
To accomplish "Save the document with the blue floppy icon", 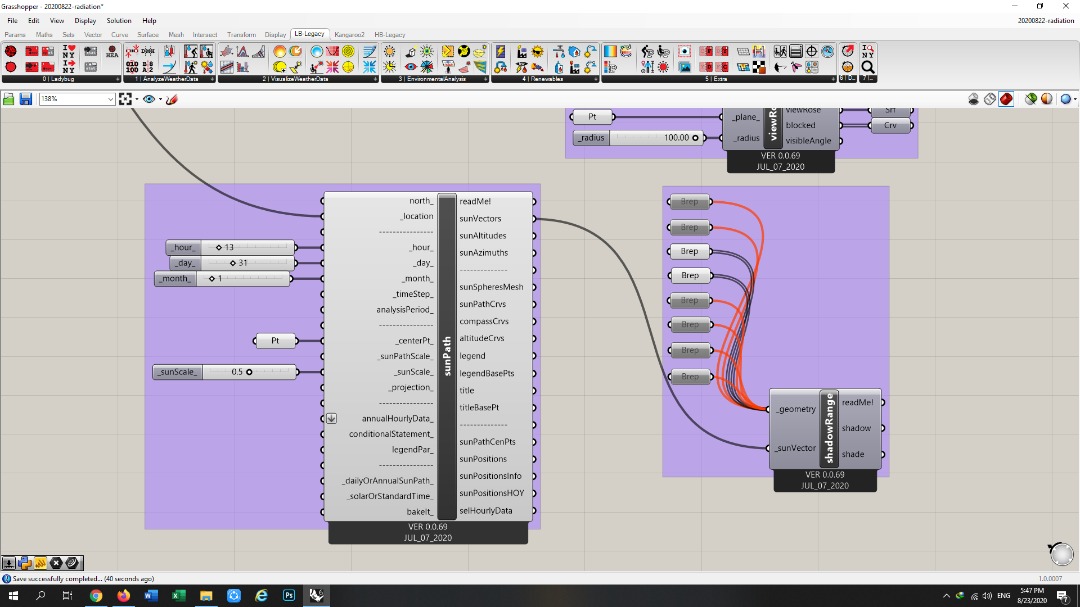I will [x=25, y=99].
